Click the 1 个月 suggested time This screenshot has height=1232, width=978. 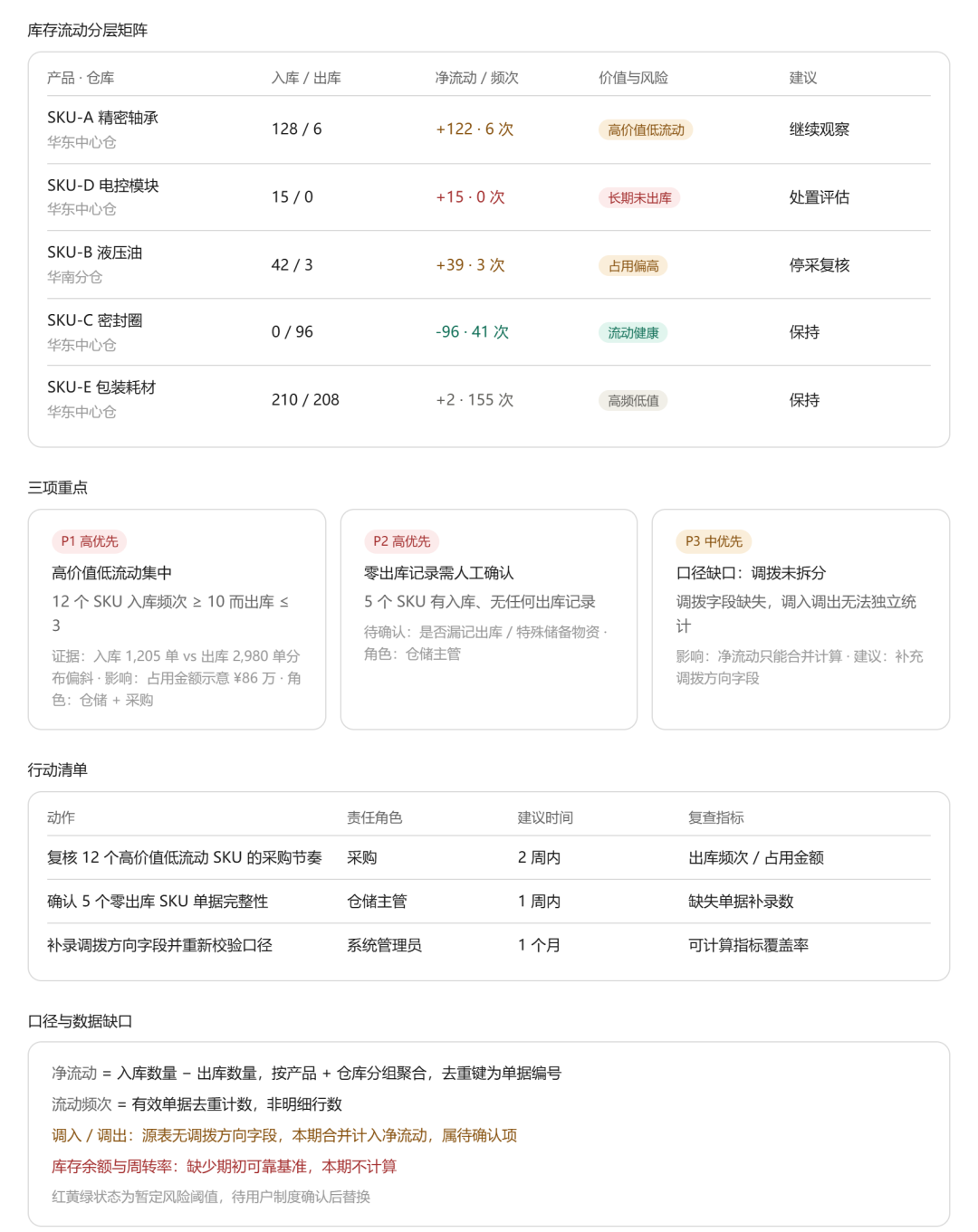[x=539, y=945]
